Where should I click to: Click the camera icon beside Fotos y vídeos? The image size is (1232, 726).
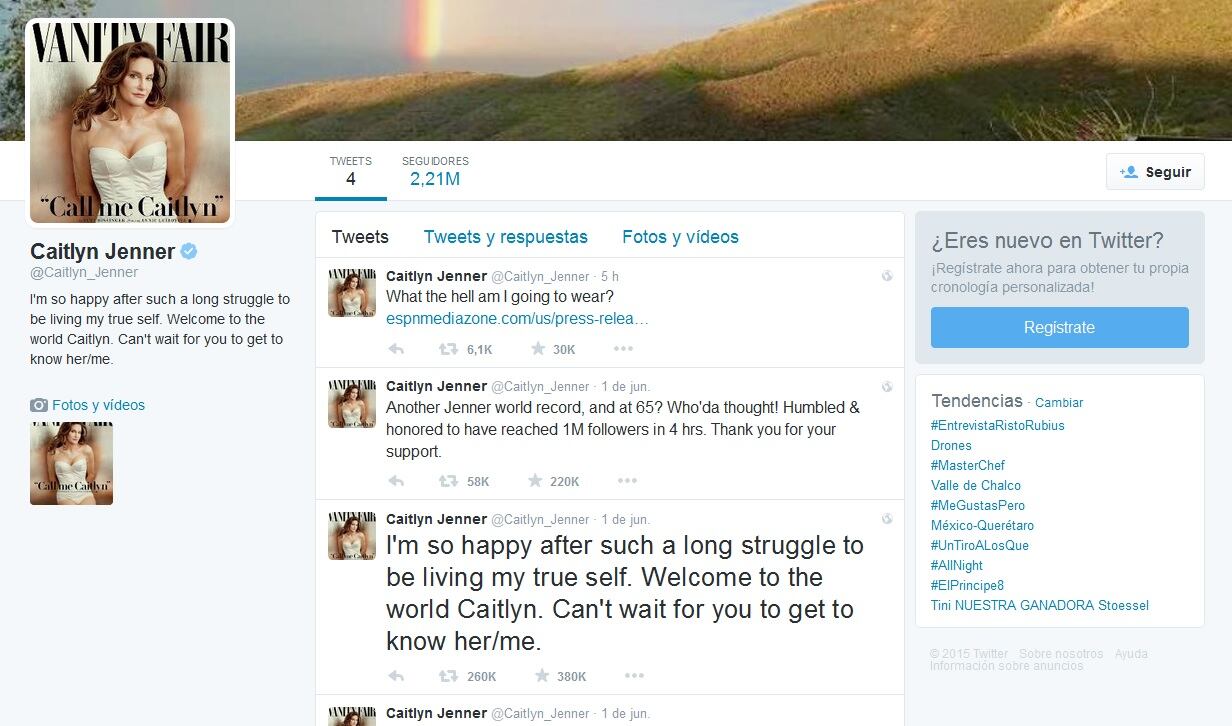point(39,405)
